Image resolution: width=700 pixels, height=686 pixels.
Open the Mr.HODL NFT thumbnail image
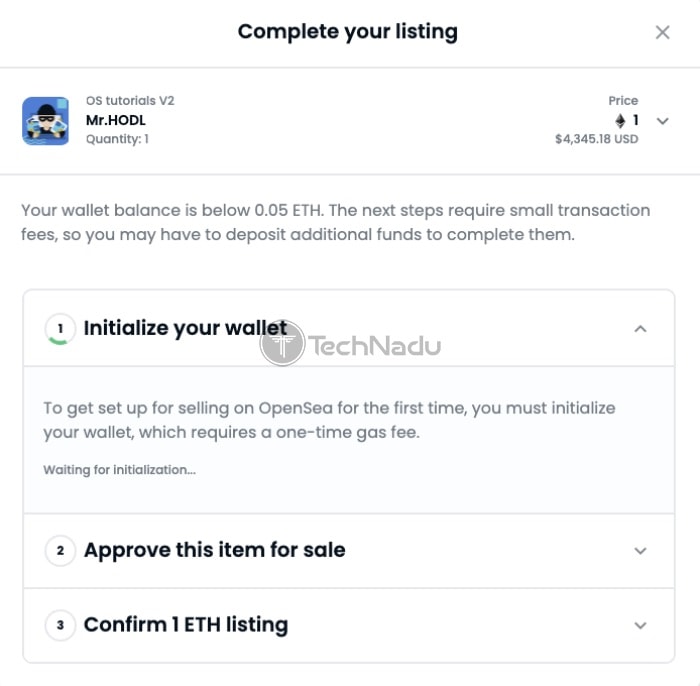[x=46, y=121]
